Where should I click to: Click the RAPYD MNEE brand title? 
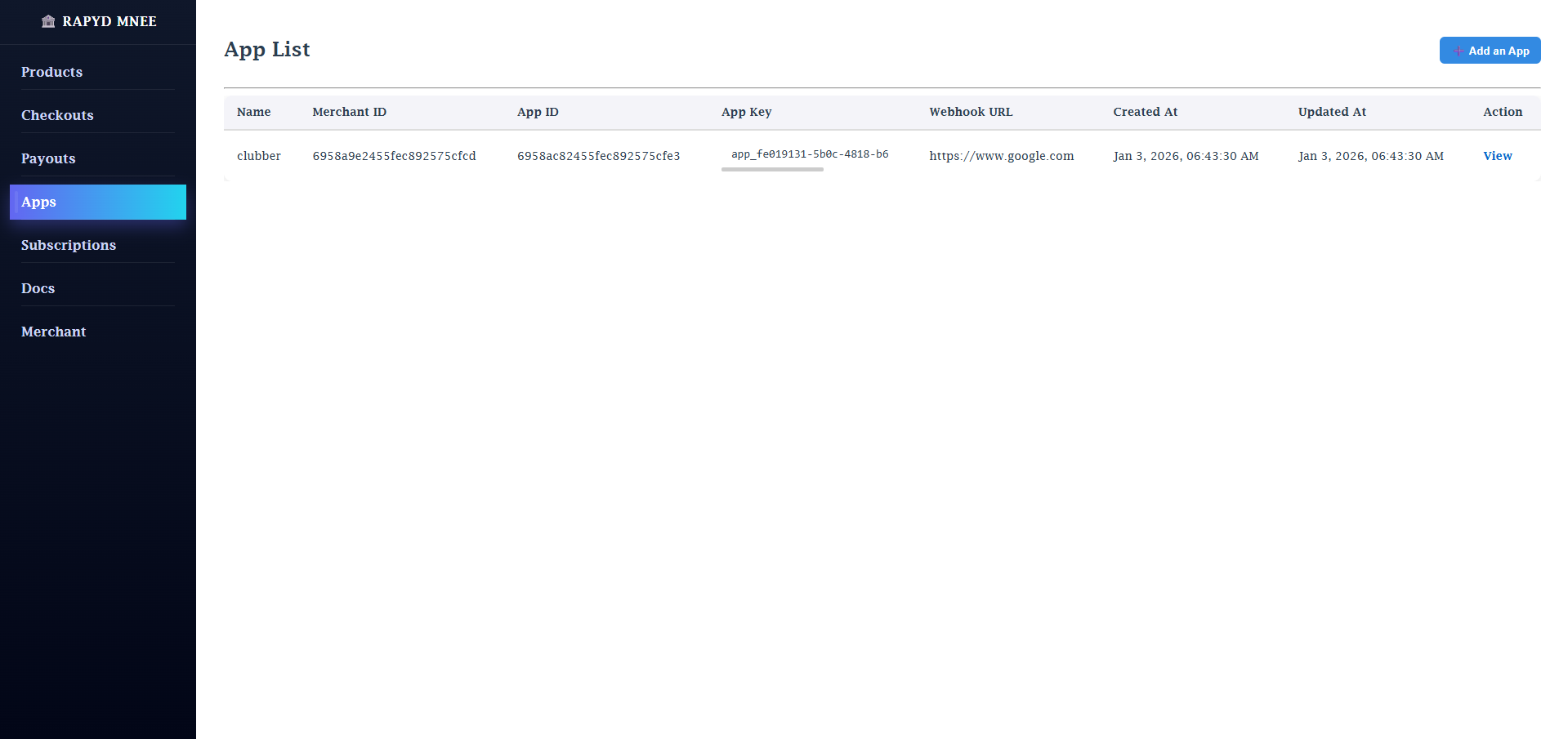point(109,21)
